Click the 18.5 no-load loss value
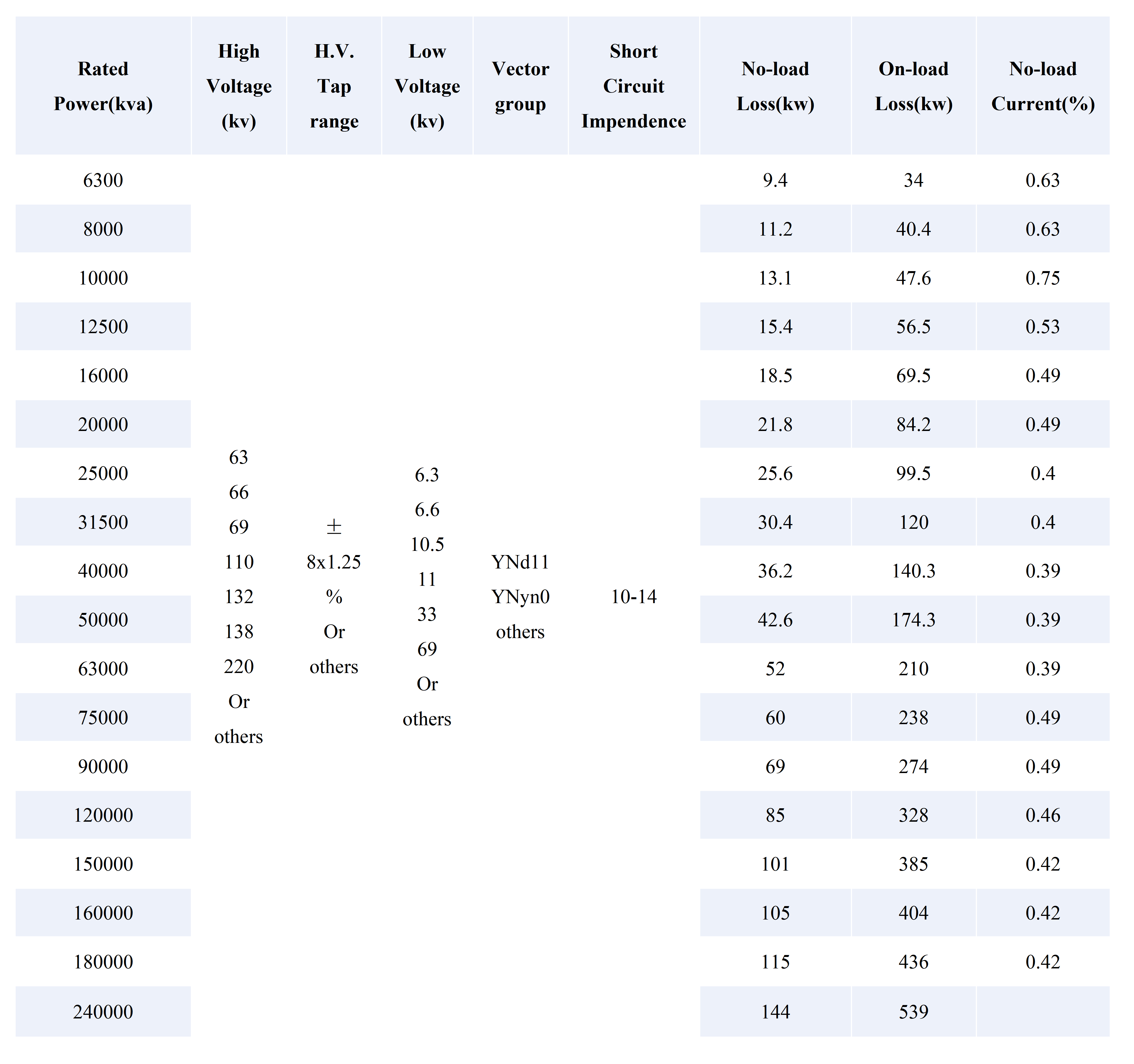Viewport: 1134px width, 1064px height. [776, 375]
